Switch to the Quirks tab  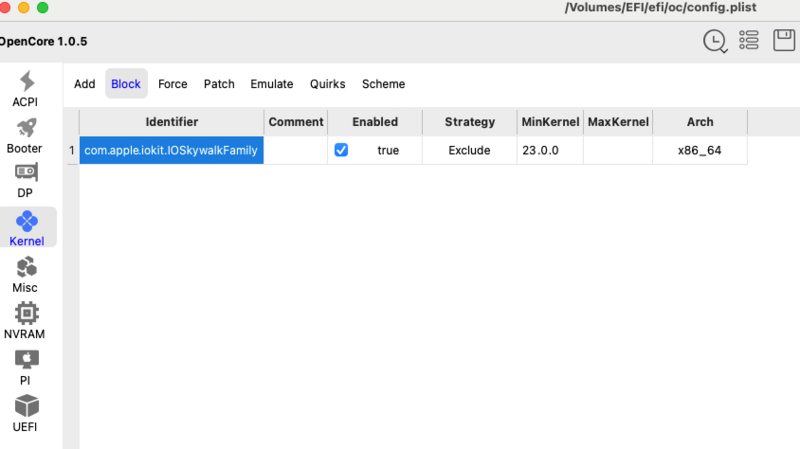(x=327, y=84)
